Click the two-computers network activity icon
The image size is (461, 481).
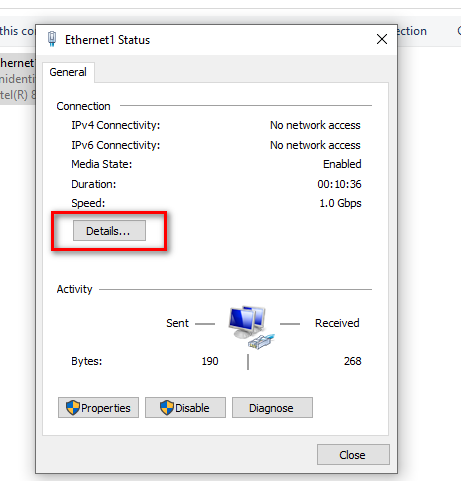[x=251, y=327]
